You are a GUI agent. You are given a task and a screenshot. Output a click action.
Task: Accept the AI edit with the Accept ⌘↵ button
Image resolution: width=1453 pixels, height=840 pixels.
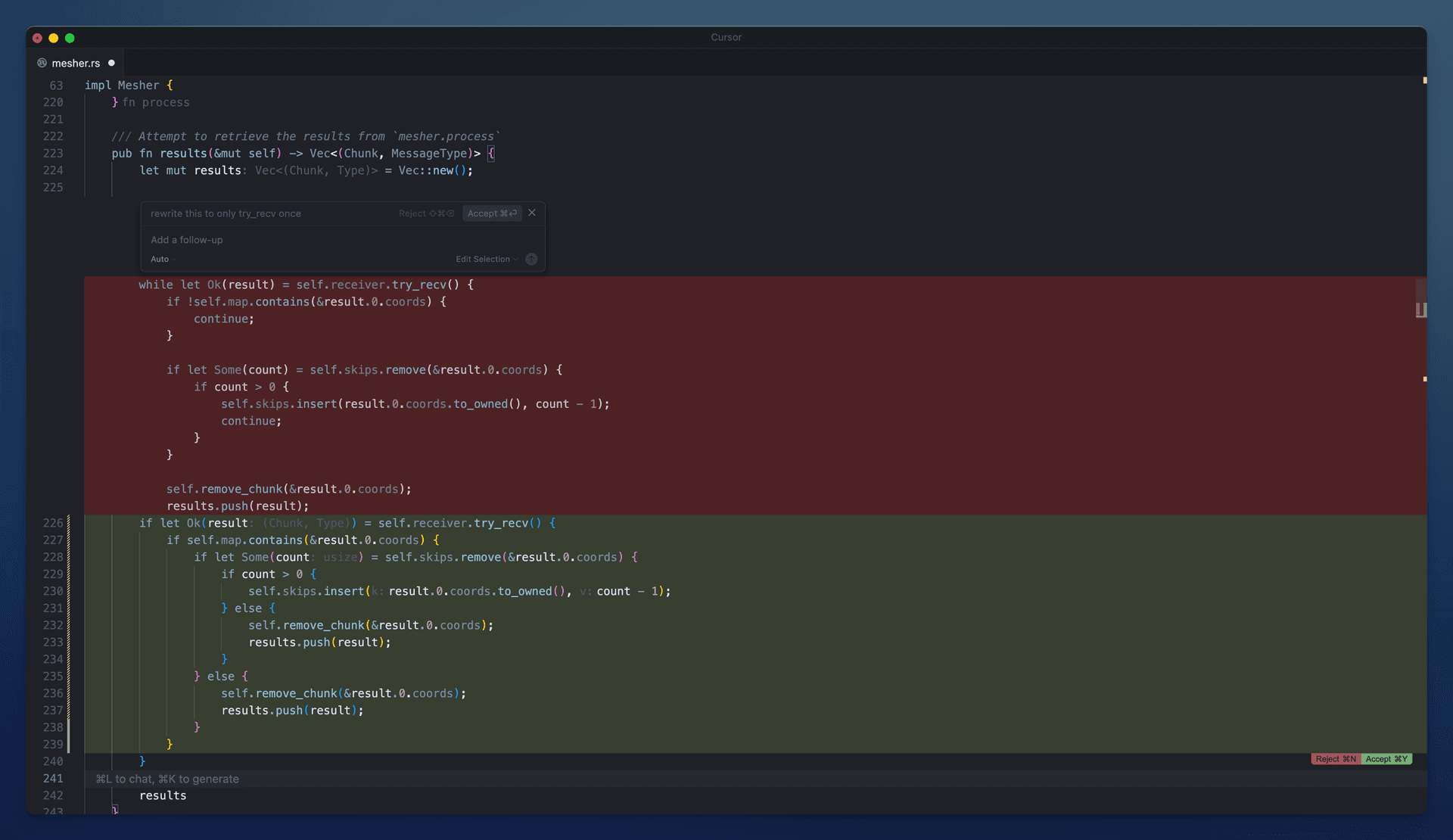click(x=491, y=213)
